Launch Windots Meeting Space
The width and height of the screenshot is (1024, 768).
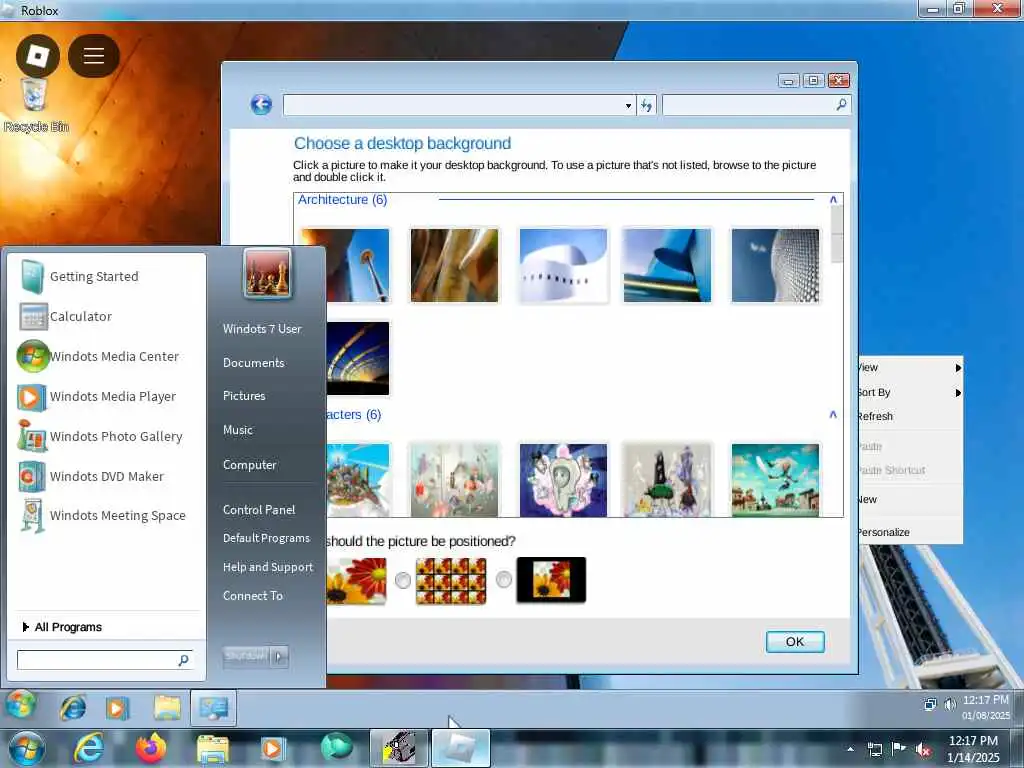click(102, 515)
